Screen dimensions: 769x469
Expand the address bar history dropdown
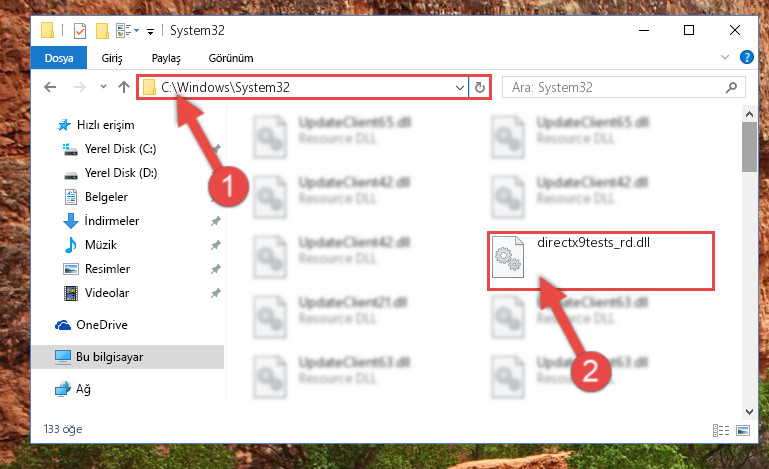[x=460, y=88]
